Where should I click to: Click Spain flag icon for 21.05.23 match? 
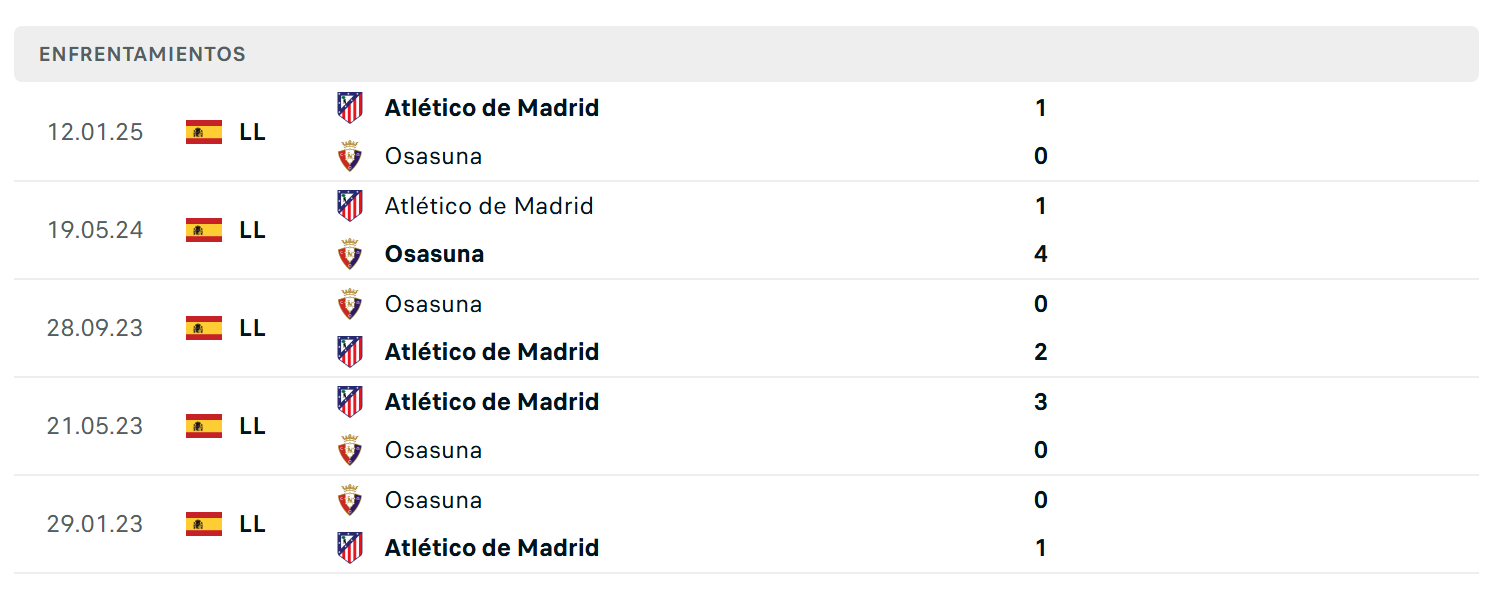(204, 426)
